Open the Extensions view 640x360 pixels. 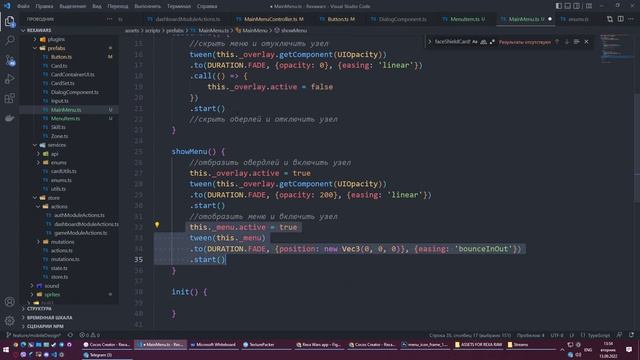[10, 98]
